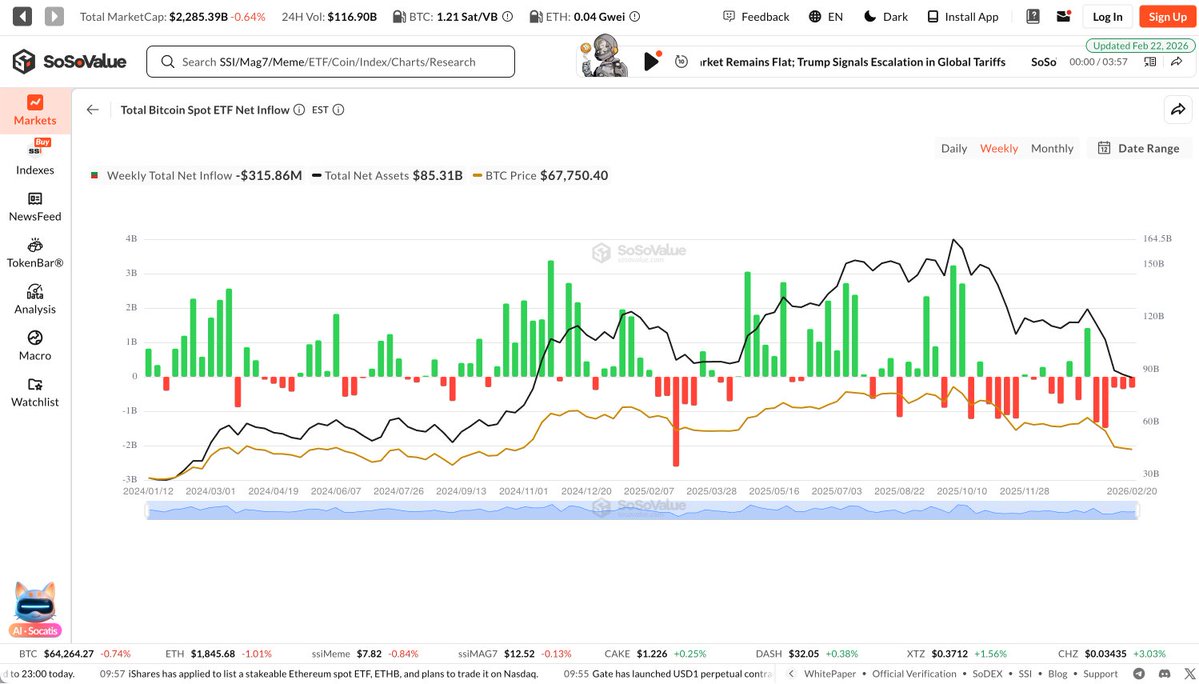
Task: Open the WhitePaper link
Action: coord(832,673)
